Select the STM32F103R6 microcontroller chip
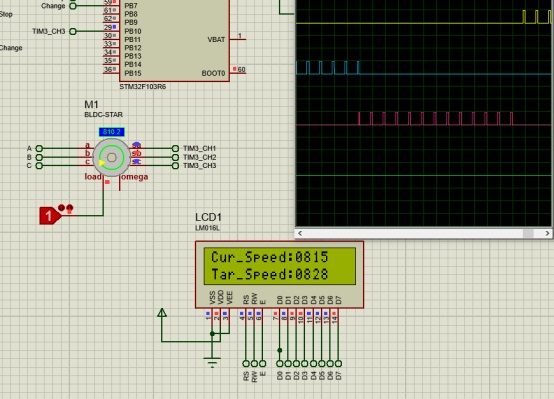The width and height of the screenshot is (554, 399). point(175,41)
